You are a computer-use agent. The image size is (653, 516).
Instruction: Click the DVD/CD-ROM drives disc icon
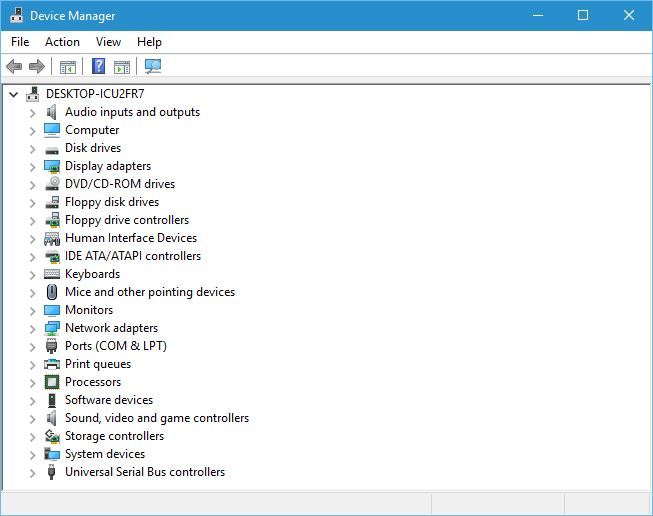click(x=52, y=184)
